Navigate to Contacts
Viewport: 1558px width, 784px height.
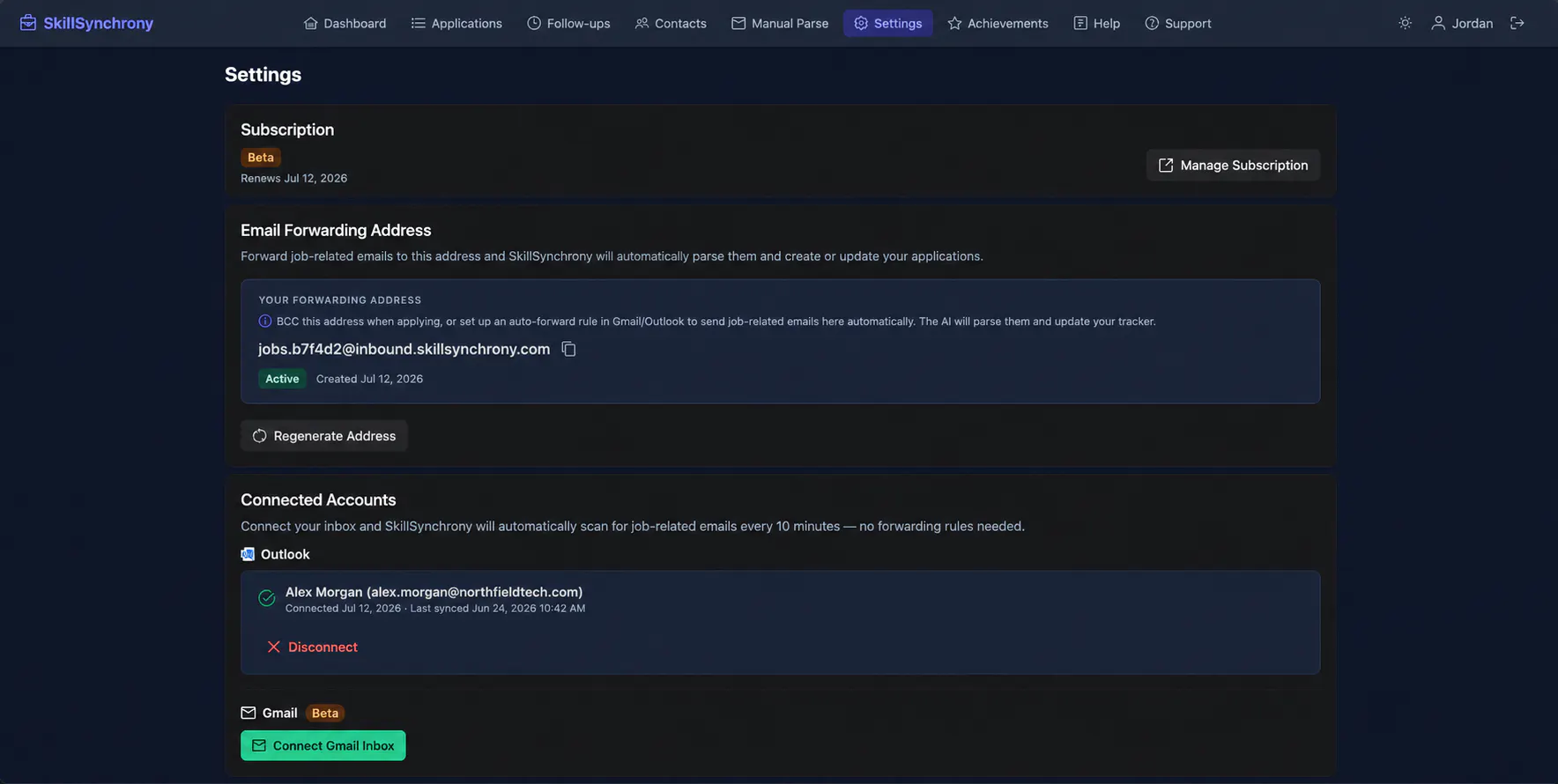[x=671, y=23]
